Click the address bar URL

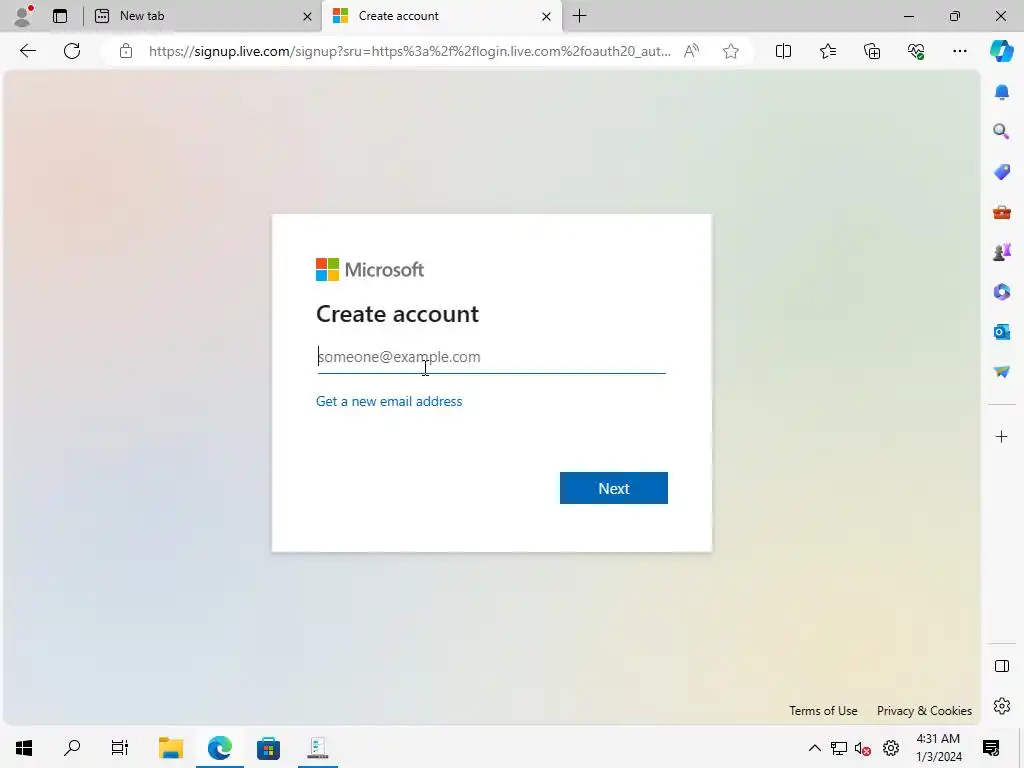(x=409, y=51)
